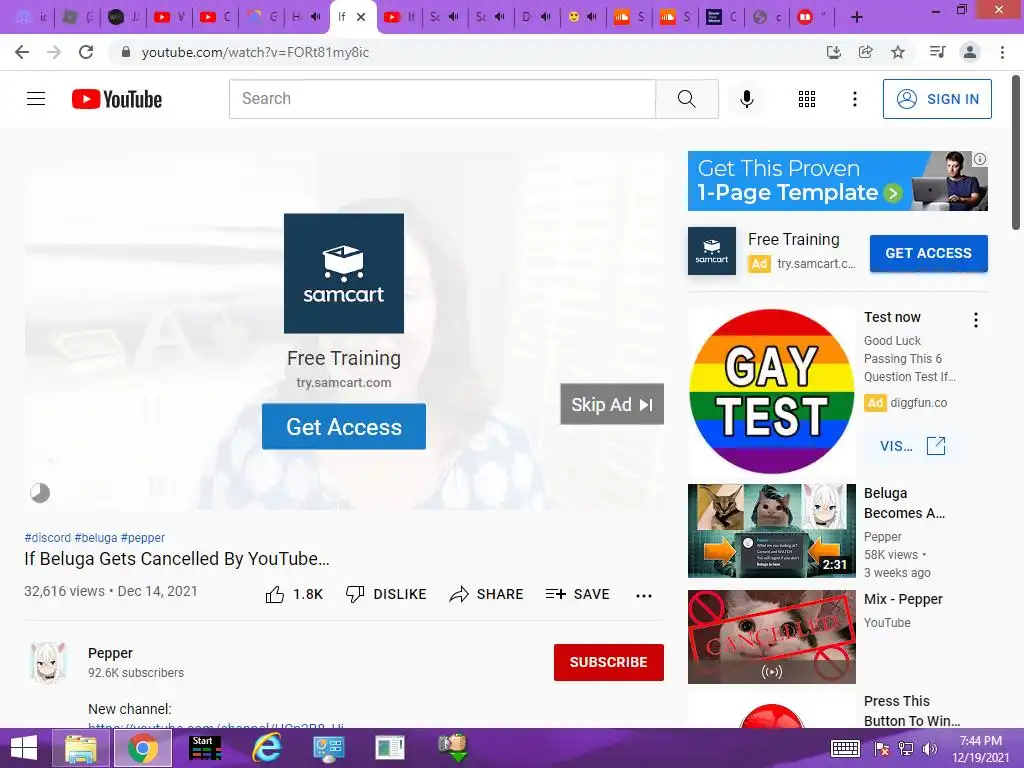The width and height of the screenshot is (1024, 768).
Task: Click the magnifier search button
Action: (686, 99)
